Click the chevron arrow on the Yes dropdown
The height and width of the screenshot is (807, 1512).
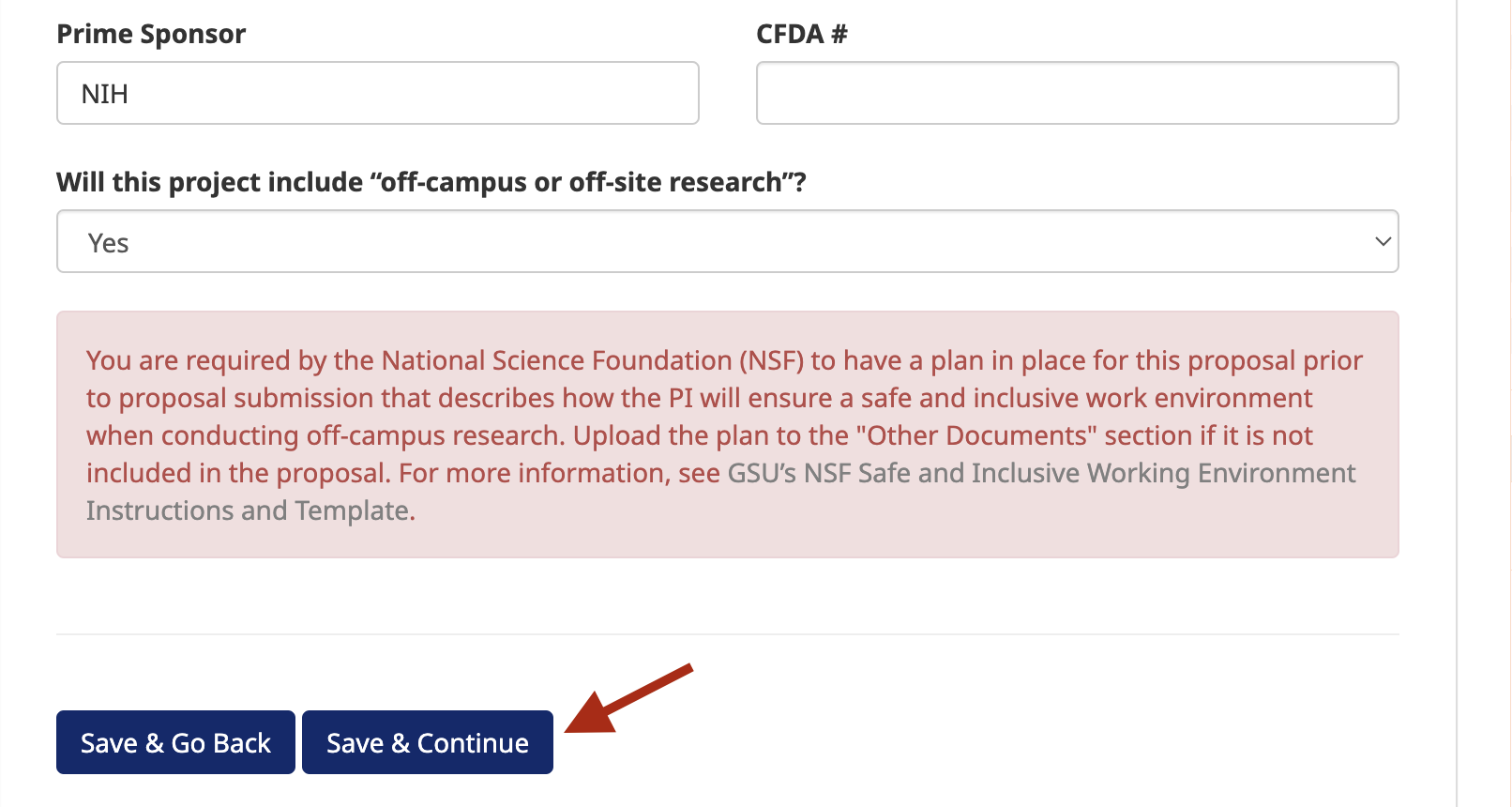[x=1382, y=242]
